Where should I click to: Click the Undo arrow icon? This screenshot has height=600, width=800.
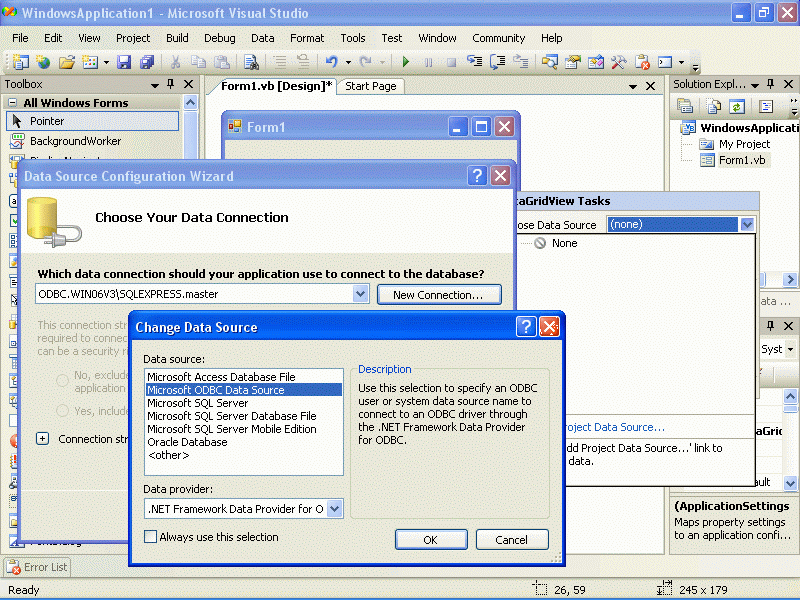pos(332,62)
